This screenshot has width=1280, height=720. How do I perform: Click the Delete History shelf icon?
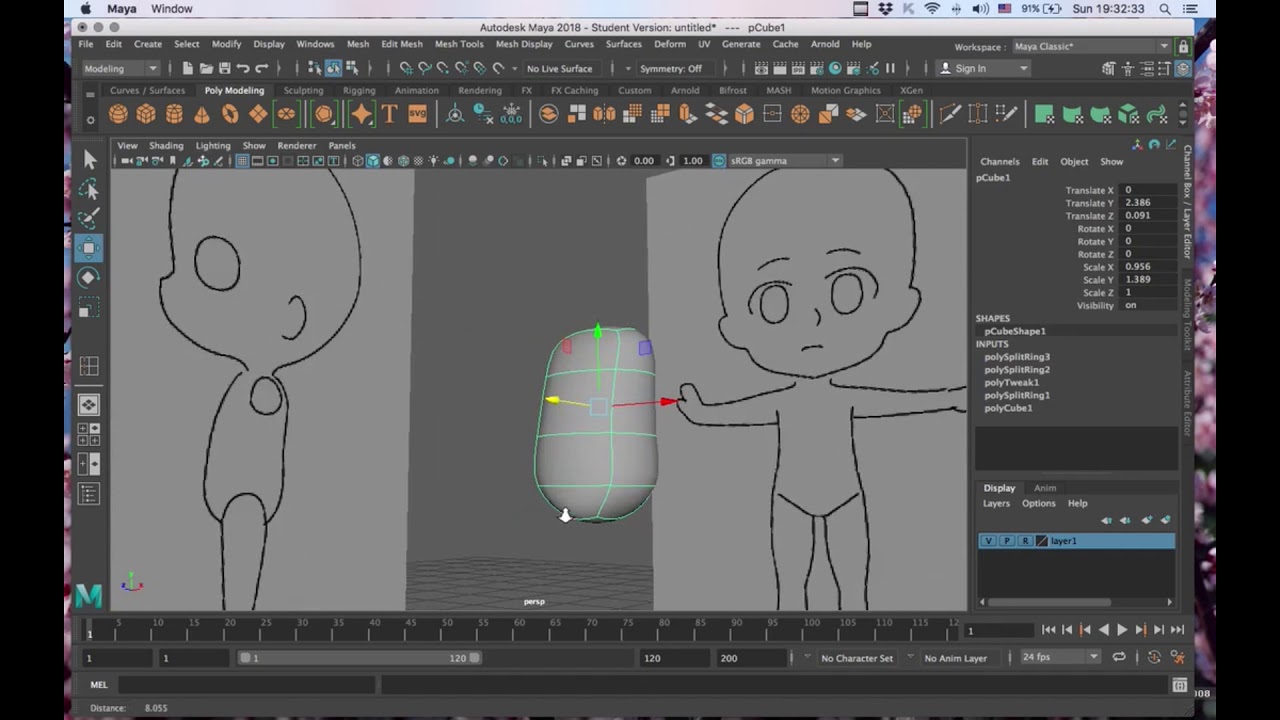(483, 114)
